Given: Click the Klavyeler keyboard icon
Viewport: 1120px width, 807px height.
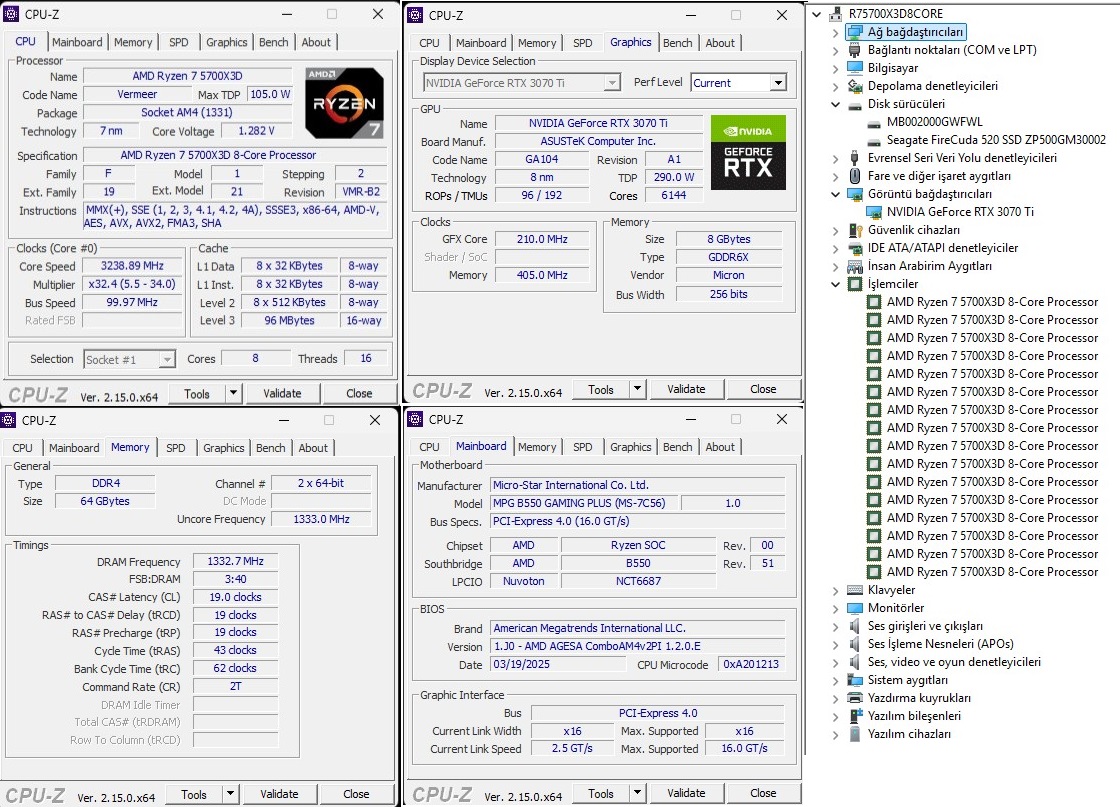Looking at the screenshot, I should 854,590.
